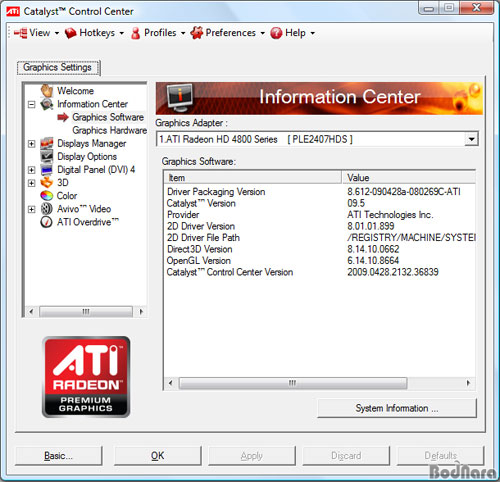This screenshot has width=500, height=482.
Task: Select the Display Options monitor icon
Action: tap(47, 156)
